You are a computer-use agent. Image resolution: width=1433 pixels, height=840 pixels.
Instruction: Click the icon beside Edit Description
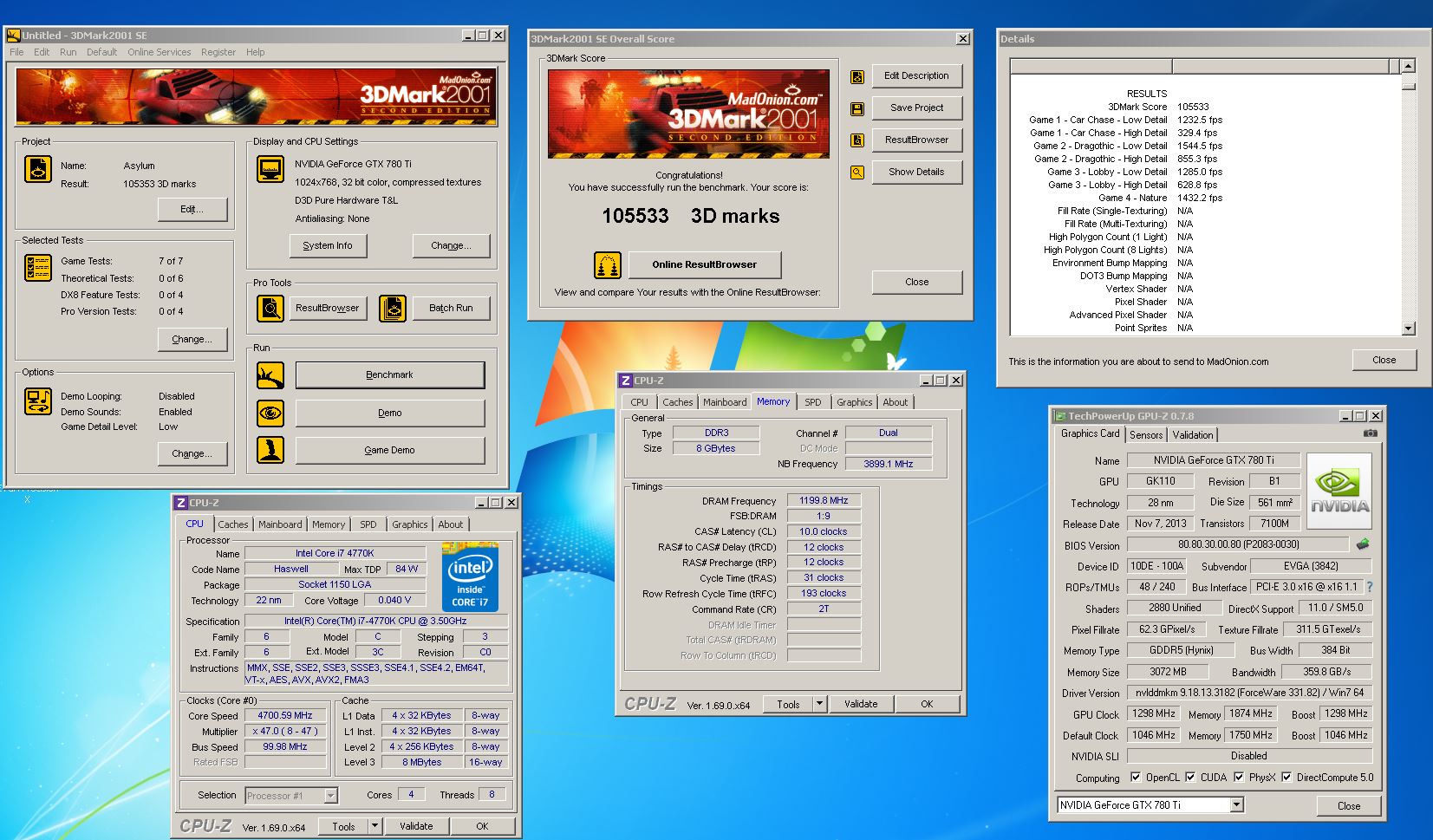(x=857, y=77)
